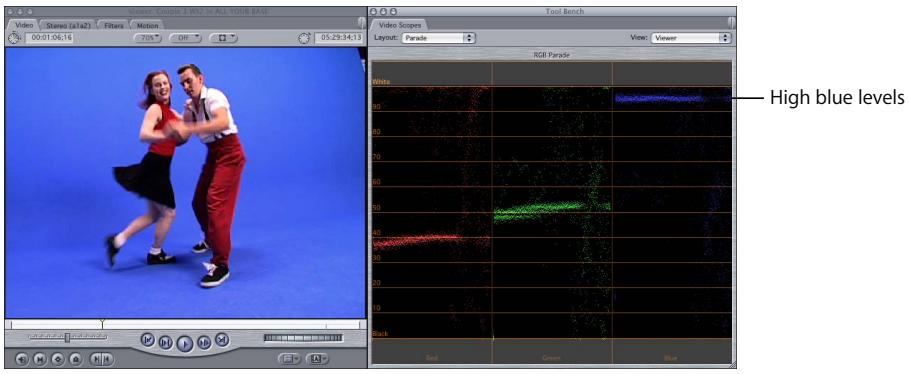Viewport: 909px width, 374px height.
Task: Go to next edit in Viewer transport
Action: click(221, 339)
